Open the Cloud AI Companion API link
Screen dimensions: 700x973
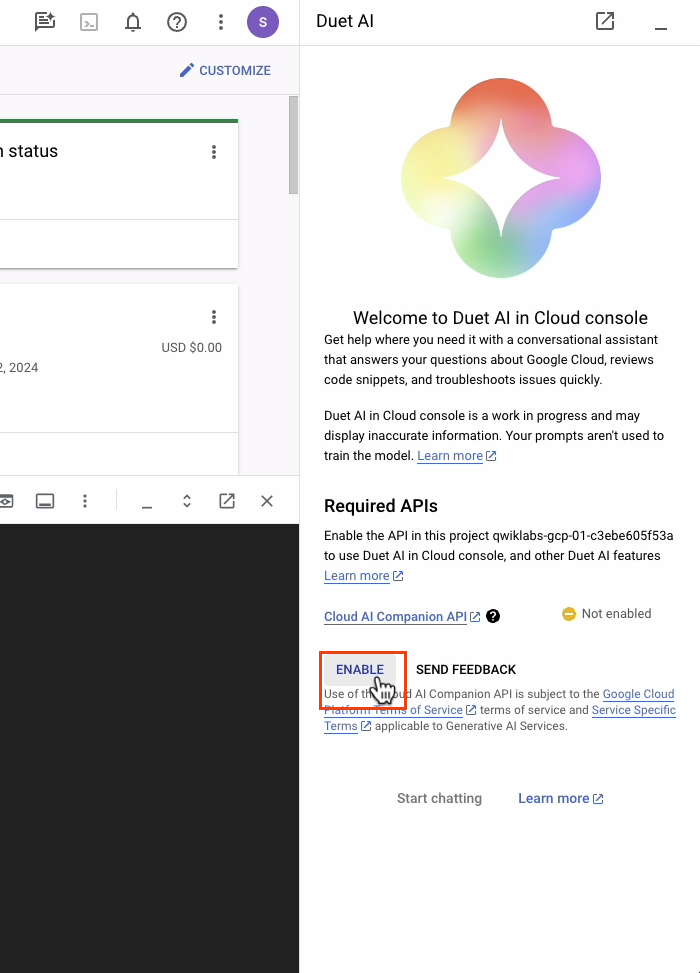395,617
